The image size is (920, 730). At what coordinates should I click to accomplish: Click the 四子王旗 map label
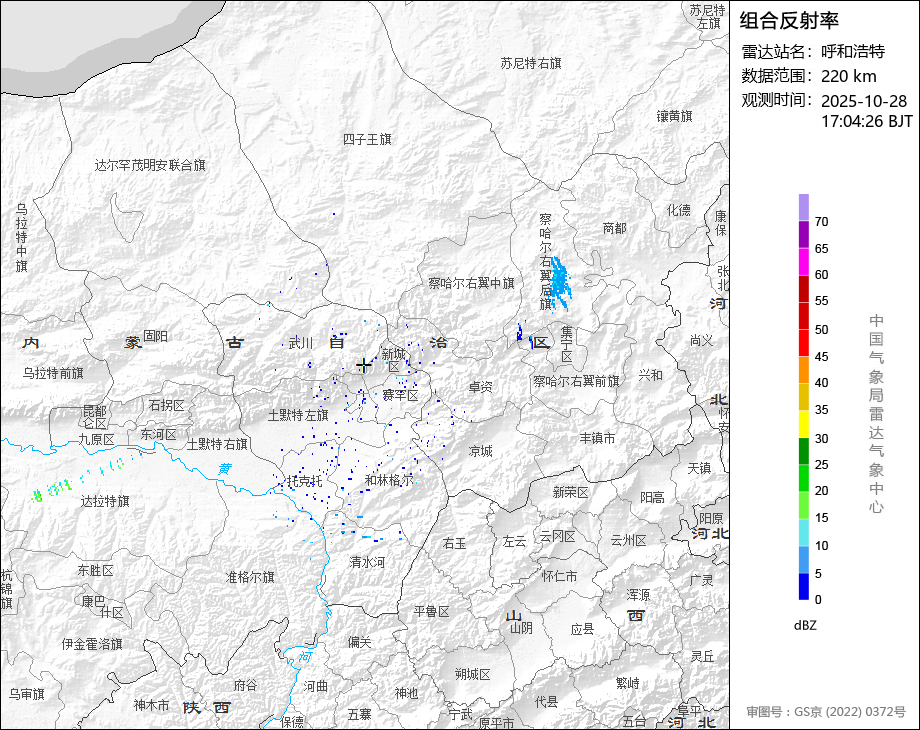pos(367,139)
